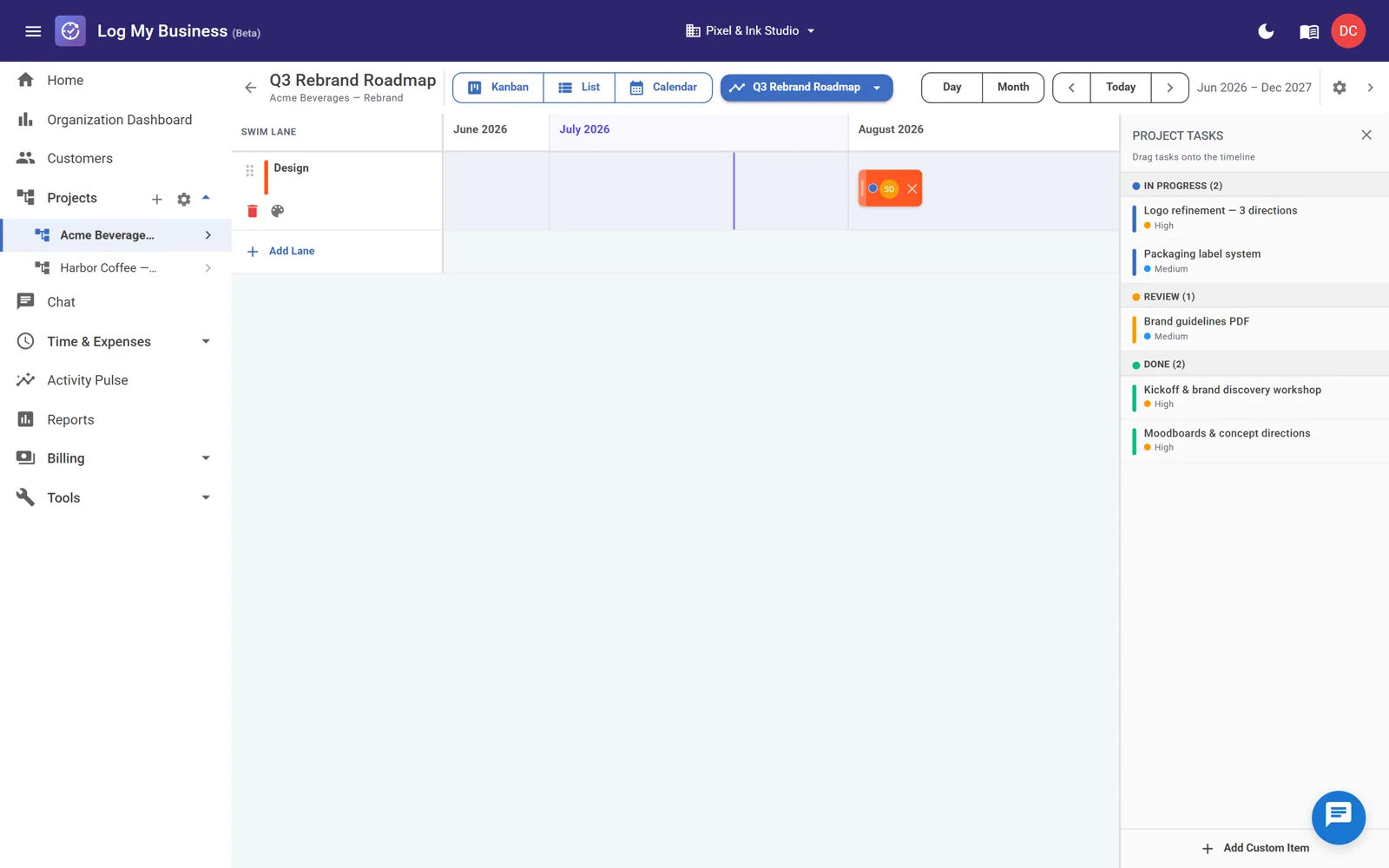Close the Project Tasks panel
Viewport: 1389px width, 868px height.
1366,135
